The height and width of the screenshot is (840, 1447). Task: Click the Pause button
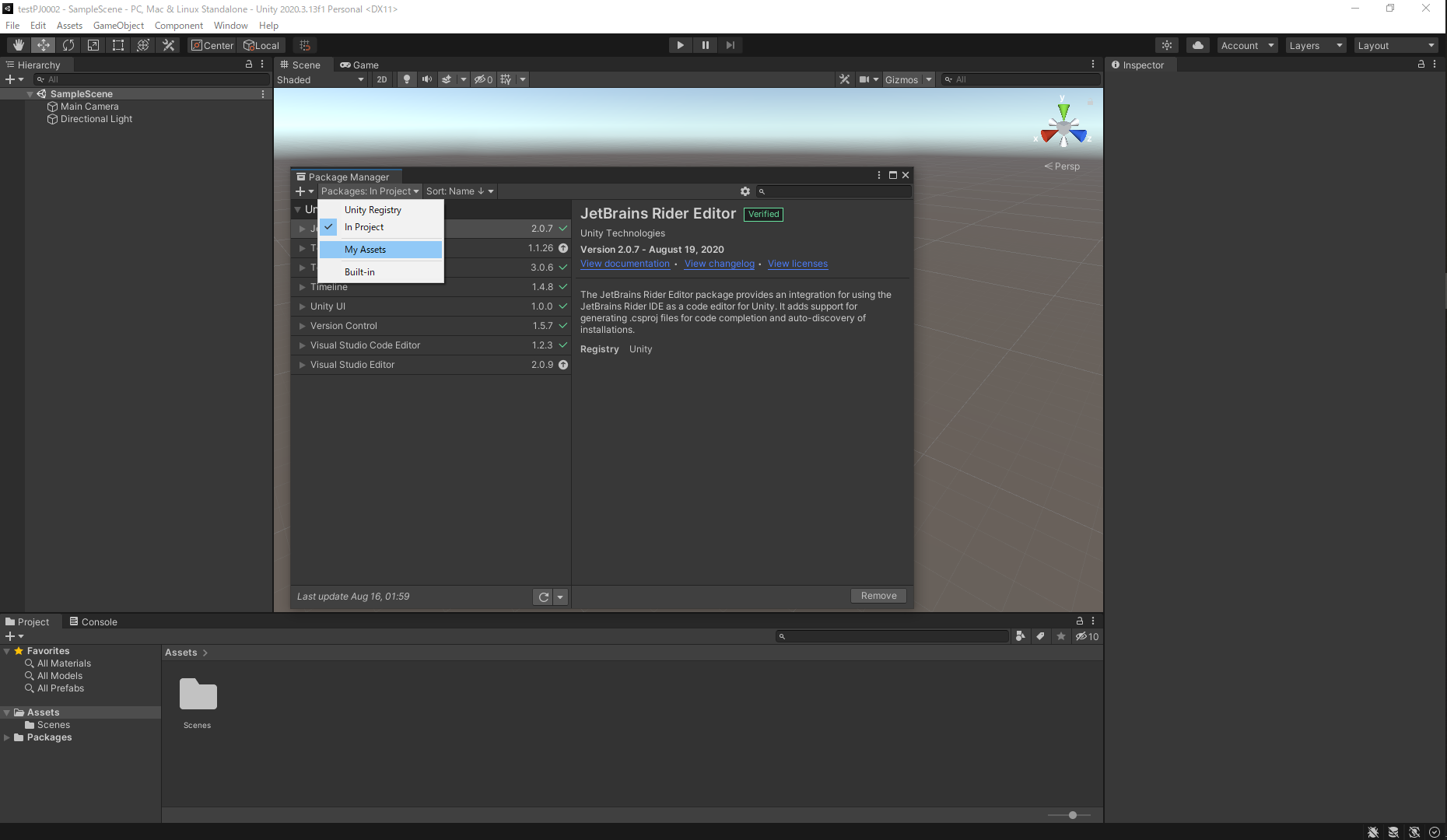coord(706,45)
